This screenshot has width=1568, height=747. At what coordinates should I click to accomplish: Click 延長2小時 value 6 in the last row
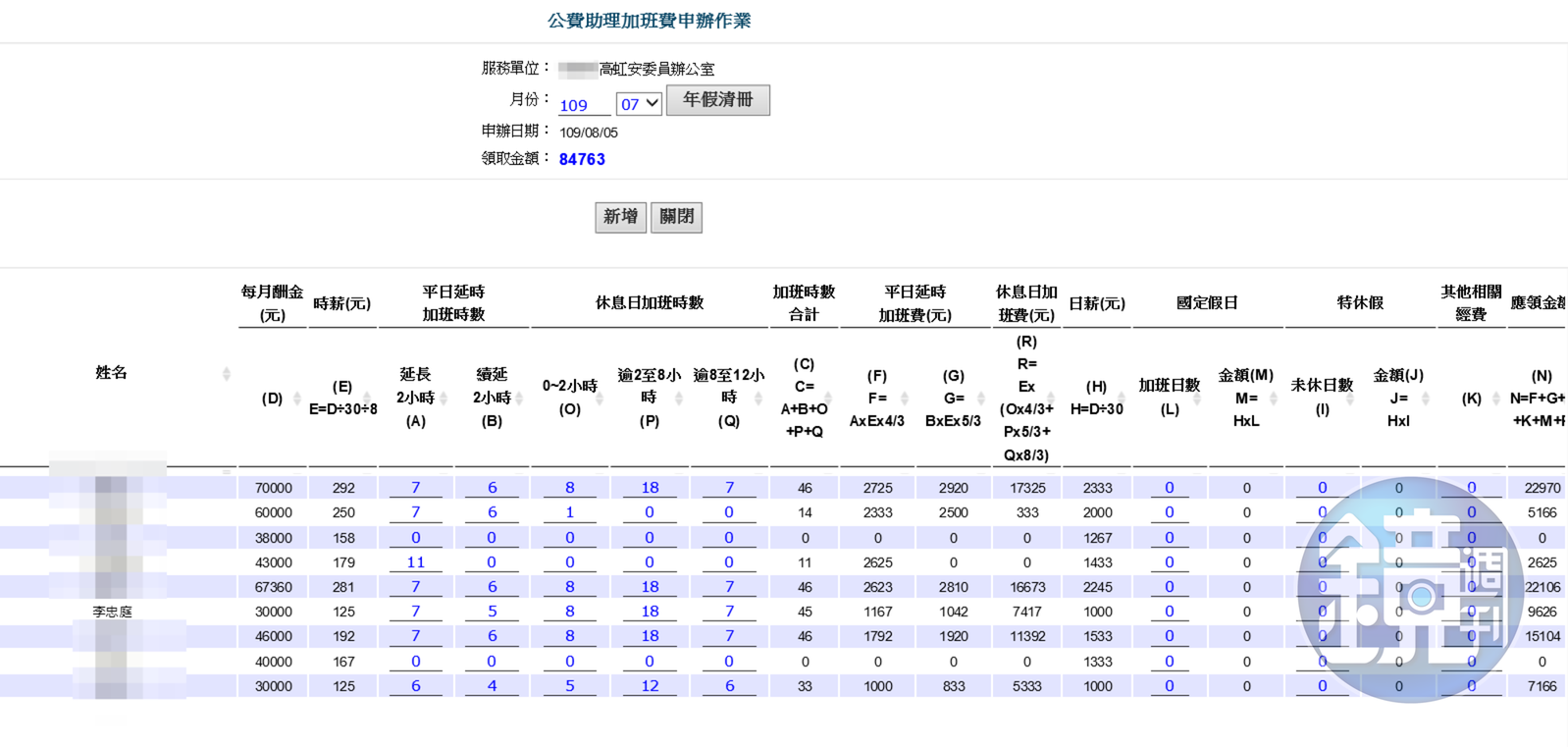(x=416, y=686)
